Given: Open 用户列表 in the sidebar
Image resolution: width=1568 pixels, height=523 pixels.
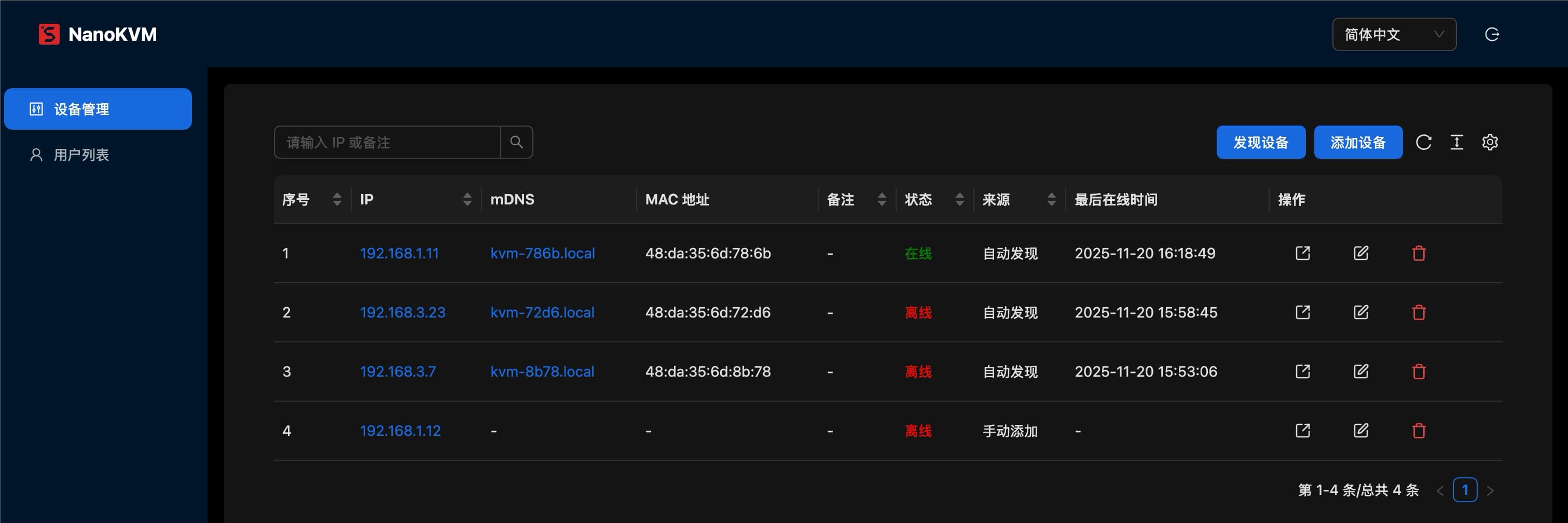Looking at the screenshot, I should tap(81, 155).
